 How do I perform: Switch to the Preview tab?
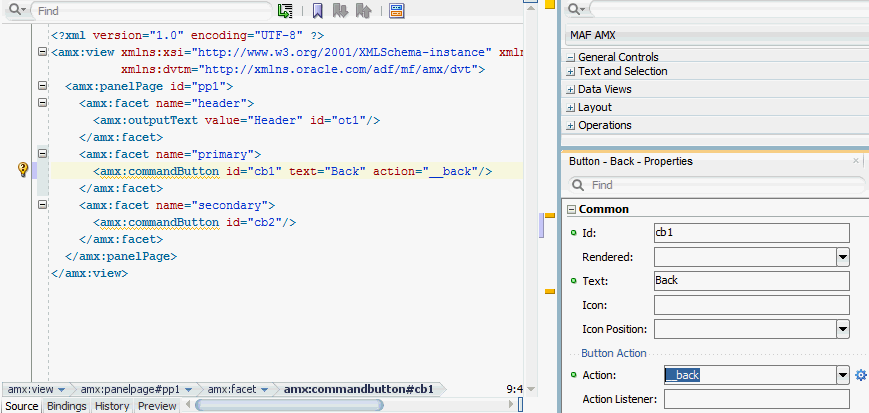(x=157, y=406)
